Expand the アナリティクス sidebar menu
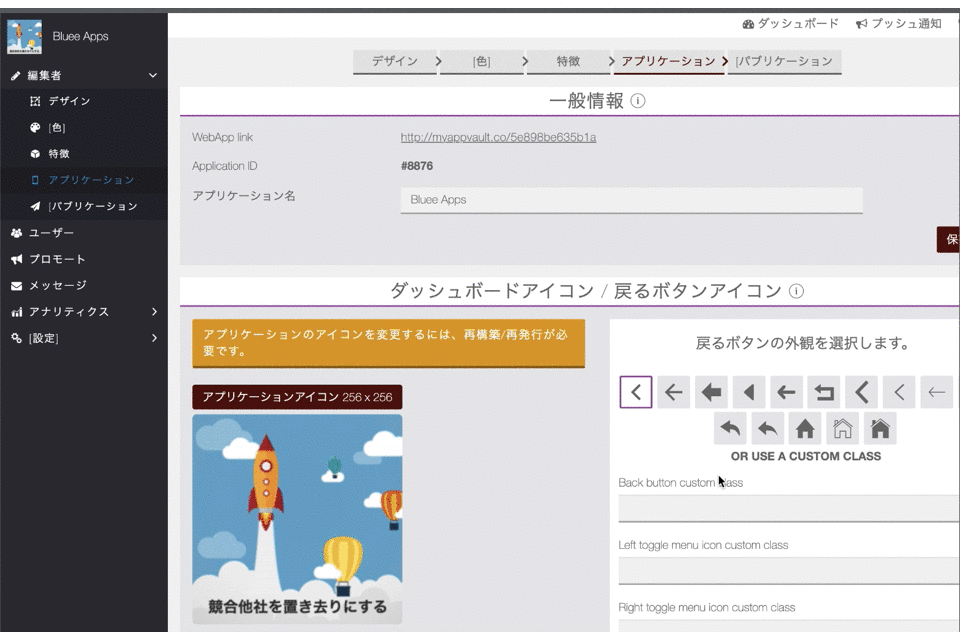The image size is (960, 640). [x=154, y=312]
